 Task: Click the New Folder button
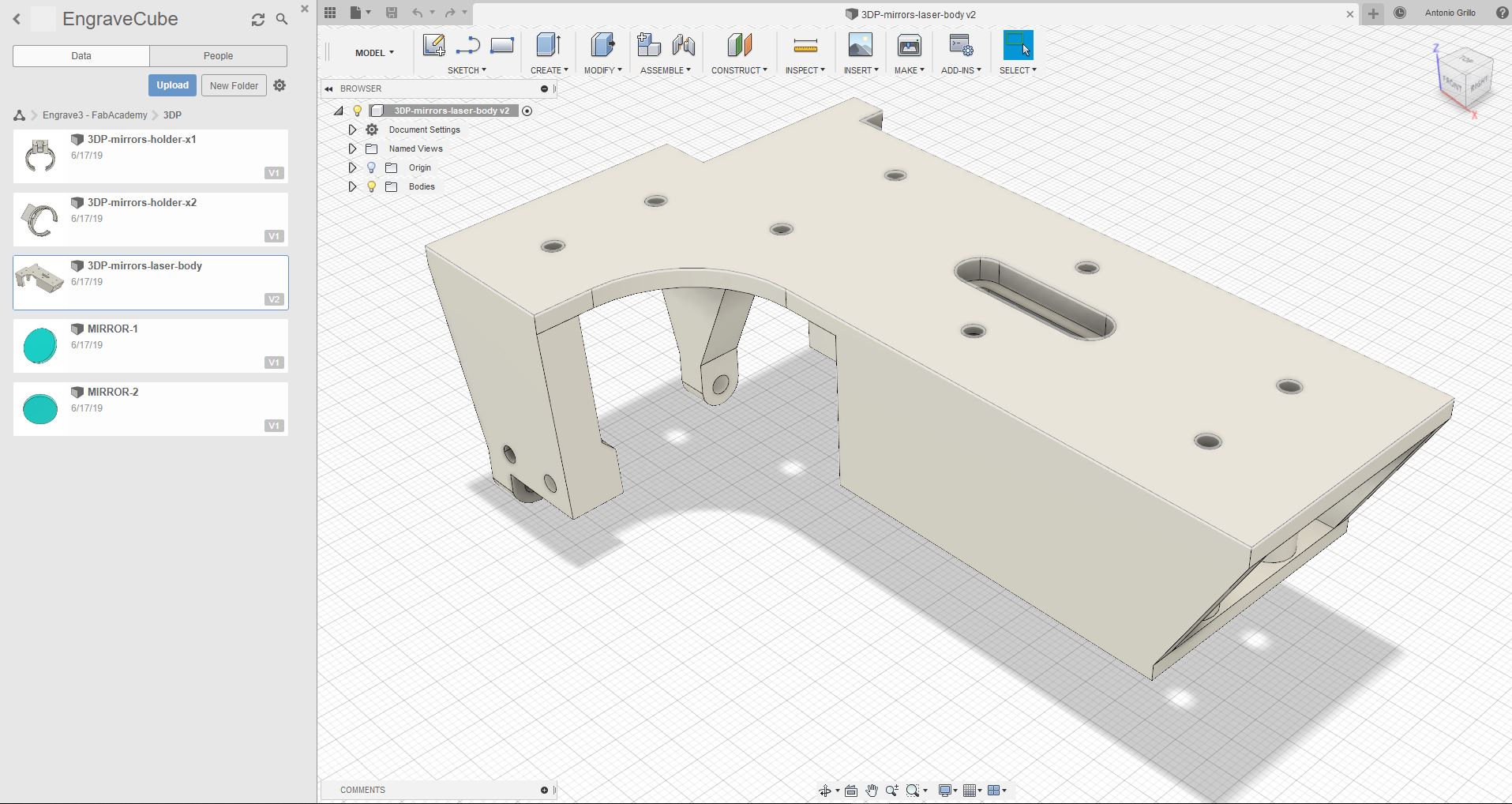pyautogui.click(x=234, y=85)
